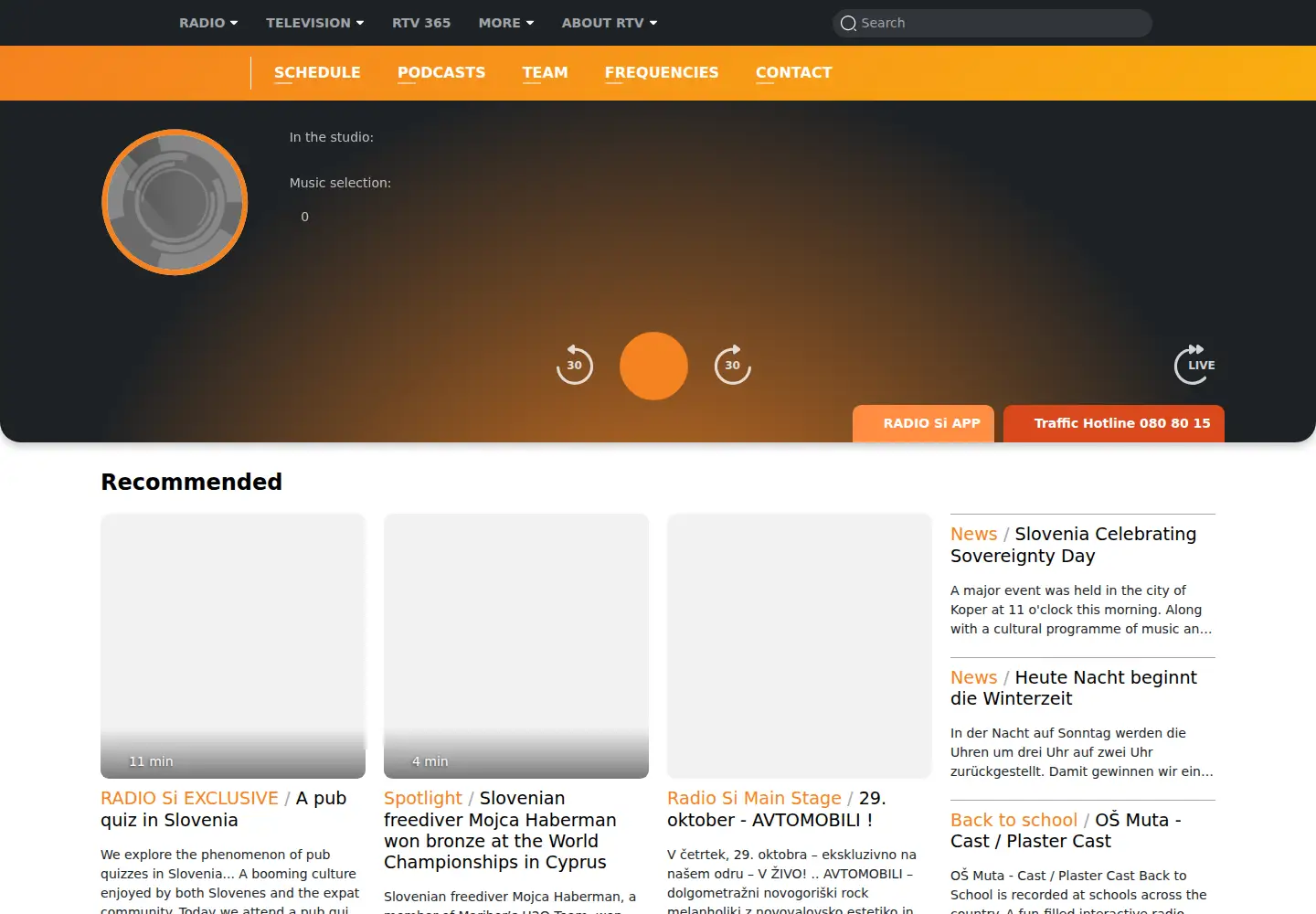Screen dimensions: 1316x914
Task: Open the OŠ Muta - Cast / Plaster Cast story
Action: pos(1067,831)
